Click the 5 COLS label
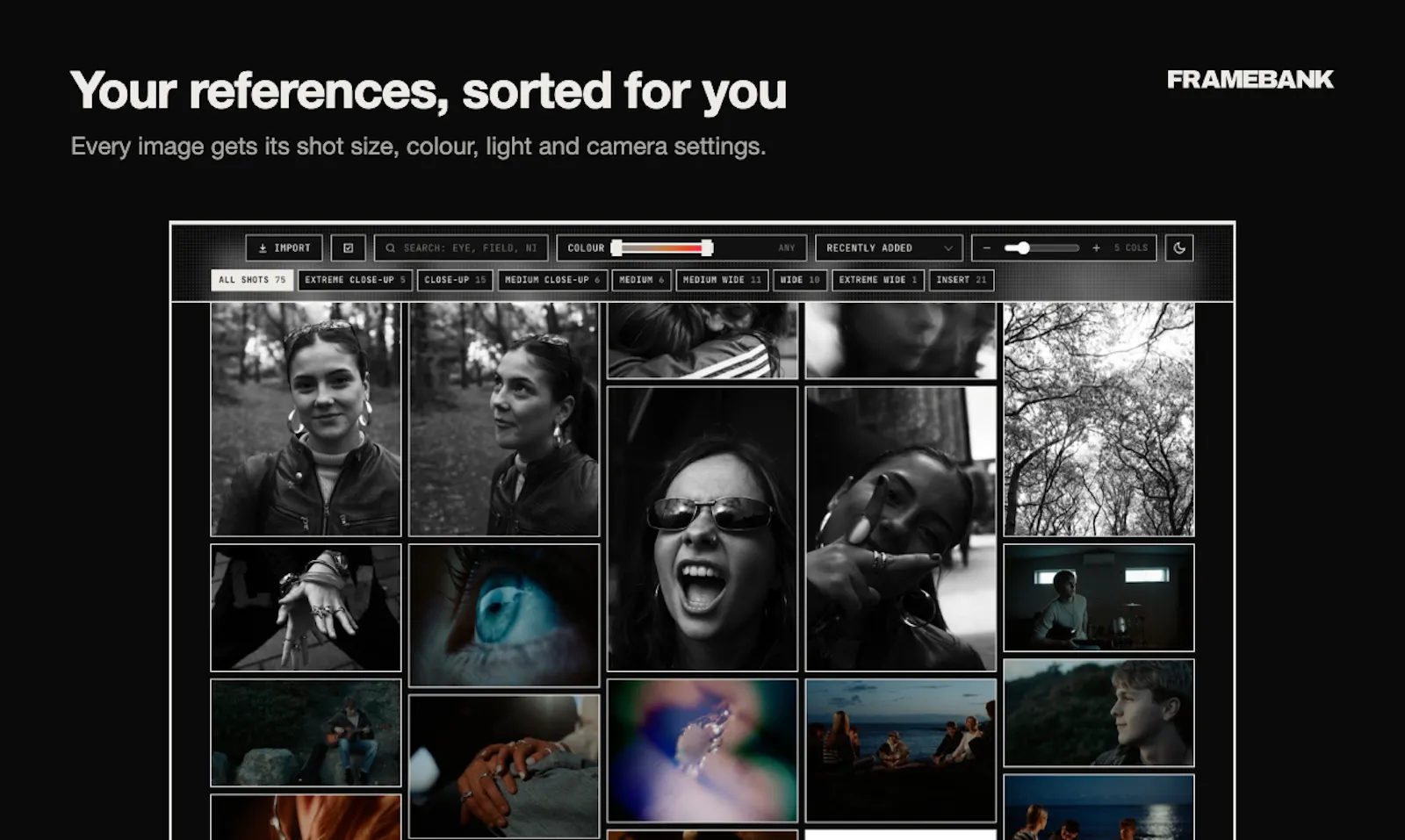The height and width of the screenshot is (840, 1405). 1131,248
